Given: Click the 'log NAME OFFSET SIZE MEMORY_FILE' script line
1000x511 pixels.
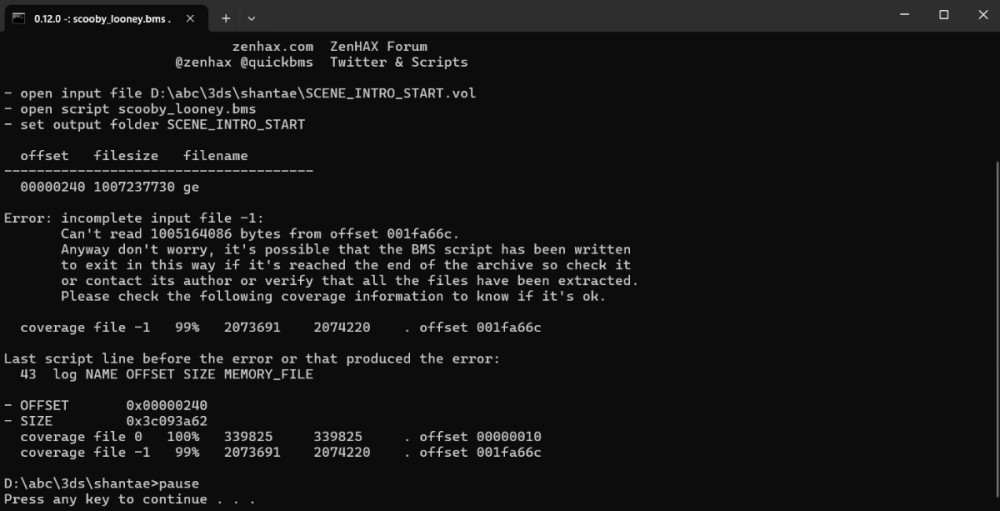Looking at the screenshot, I should pos(183,374).
